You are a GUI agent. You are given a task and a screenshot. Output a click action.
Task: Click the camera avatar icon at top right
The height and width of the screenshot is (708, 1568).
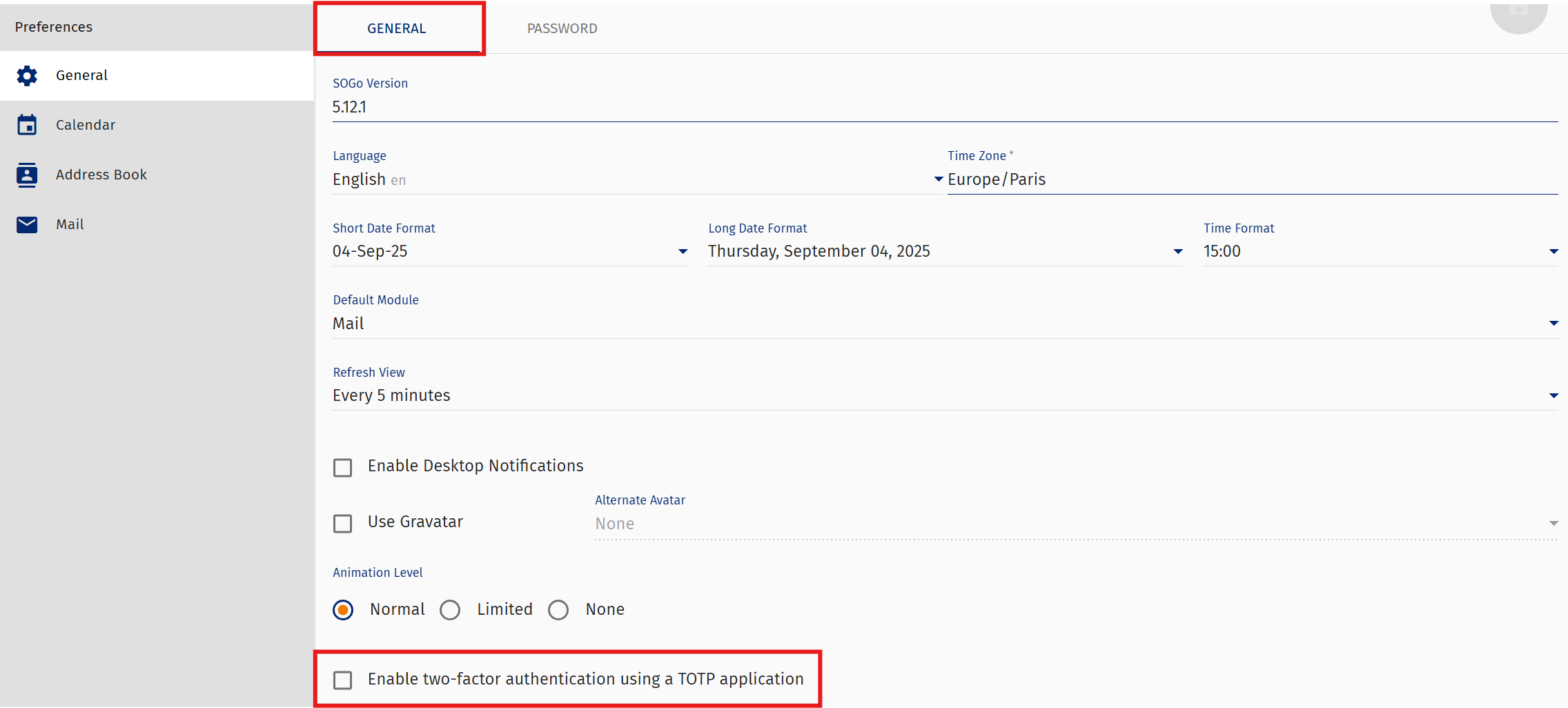coord(1518,14)
